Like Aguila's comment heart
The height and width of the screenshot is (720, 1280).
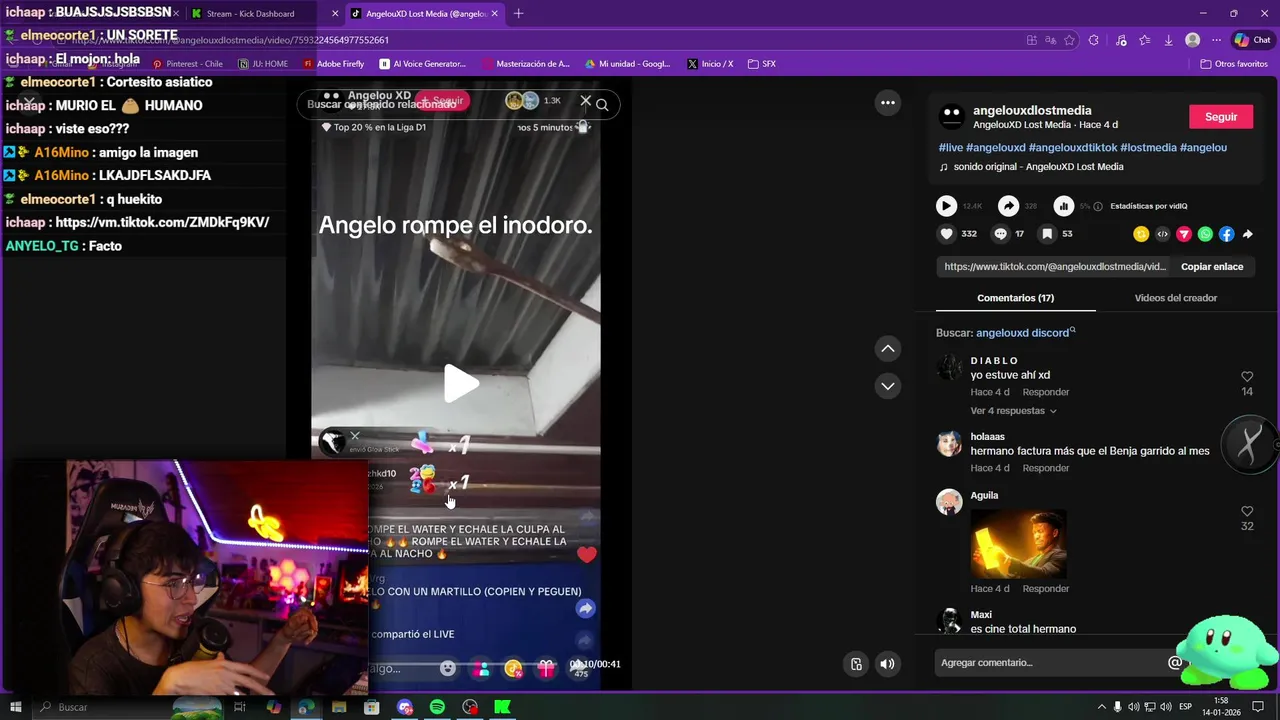1247,512
